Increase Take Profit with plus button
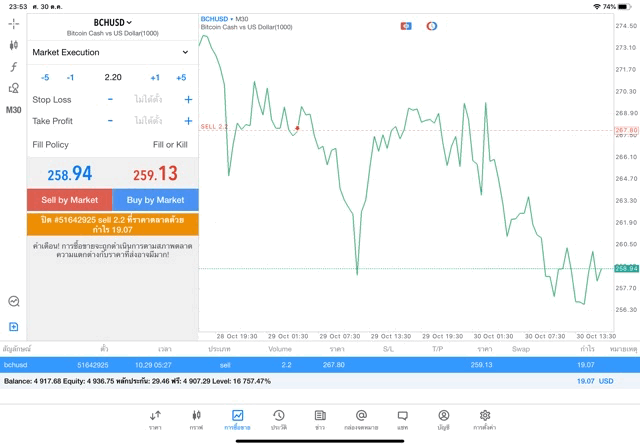 click(x=188, y=121)
